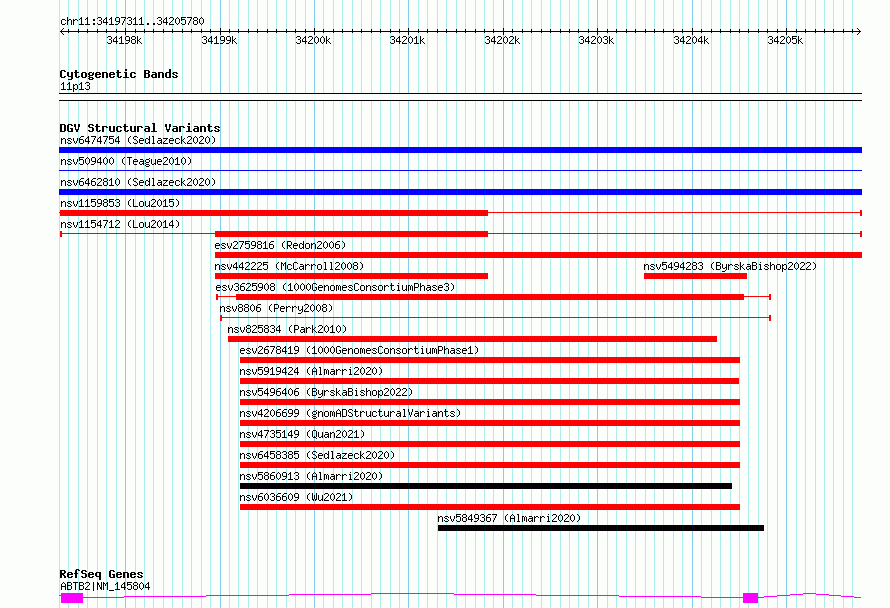Screen dimensions: 890x608
Task: Click the nsv1159853 (Lou2015) label
Action: (120, 203)
